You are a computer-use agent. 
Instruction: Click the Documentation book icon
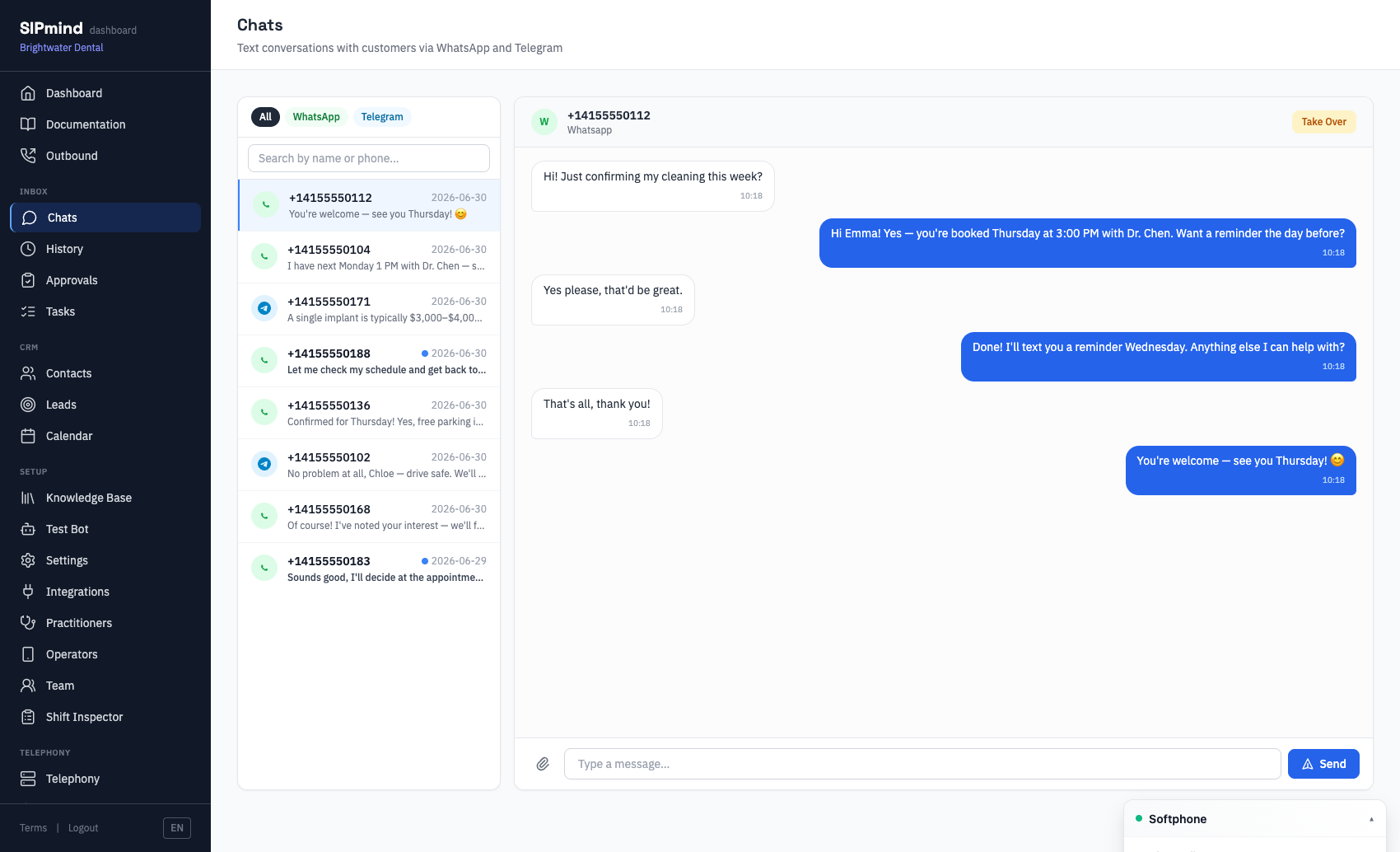28,124
